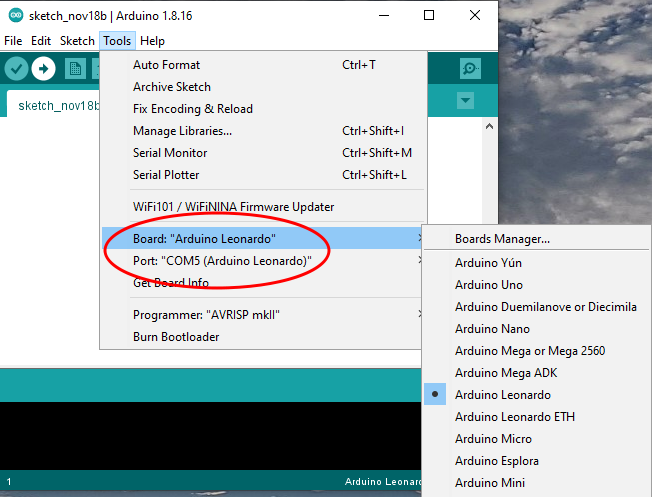652x497 pixels.
Task: Open the tab options dropdown arrow
Action: tap(465, 100)
